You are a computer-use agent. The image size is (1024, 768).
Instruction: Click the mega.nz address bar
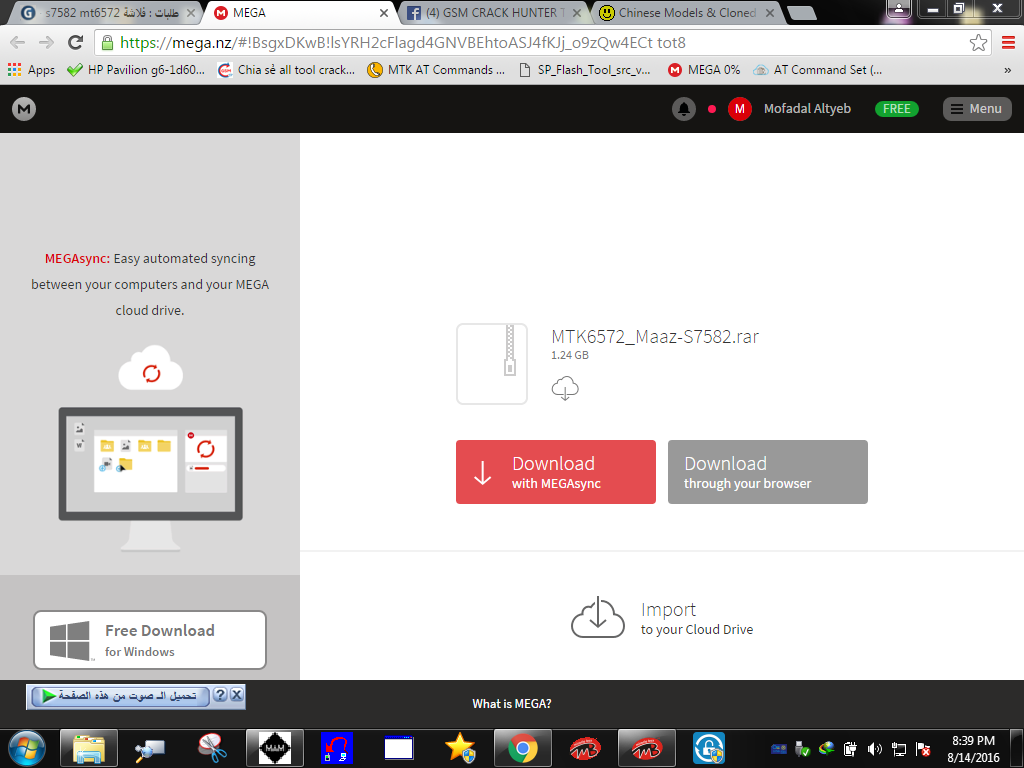point(542,43)
